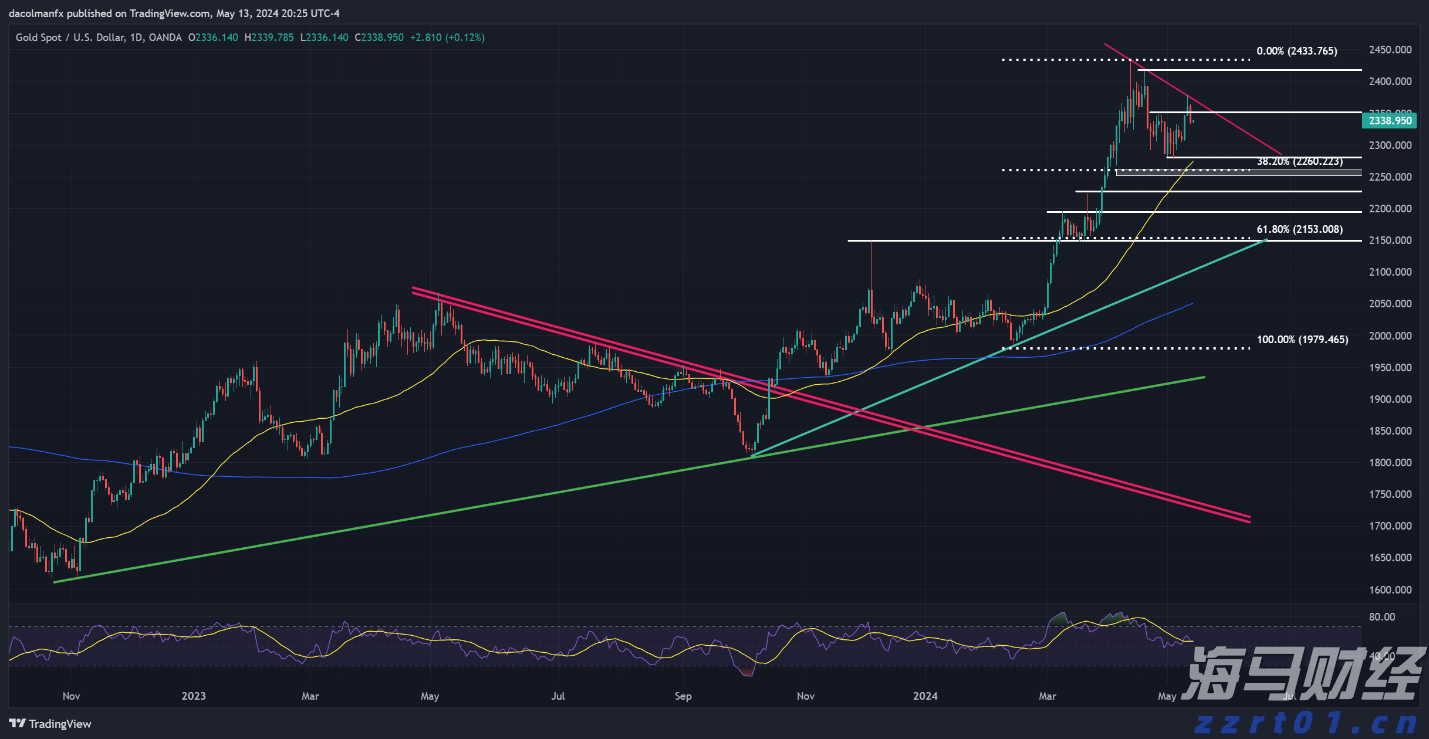The width and height of the screenshot is (1429, 739).
Task: Select the 0.00% (2433.765) Fibonacci label
Action: [x=1296, y=50]
